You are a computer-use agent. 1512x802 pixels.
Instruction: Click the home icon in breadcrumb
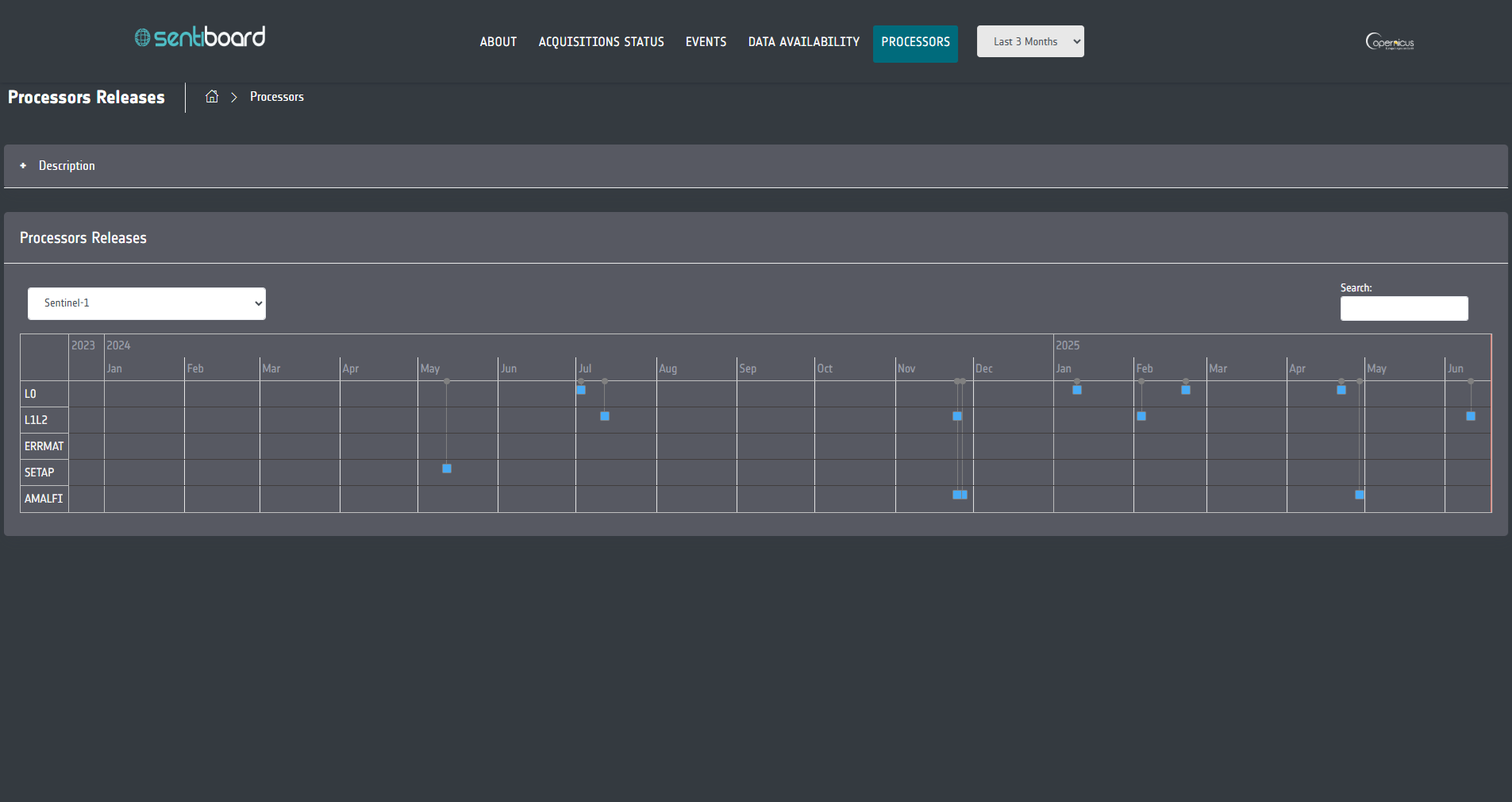coord(212,97)
